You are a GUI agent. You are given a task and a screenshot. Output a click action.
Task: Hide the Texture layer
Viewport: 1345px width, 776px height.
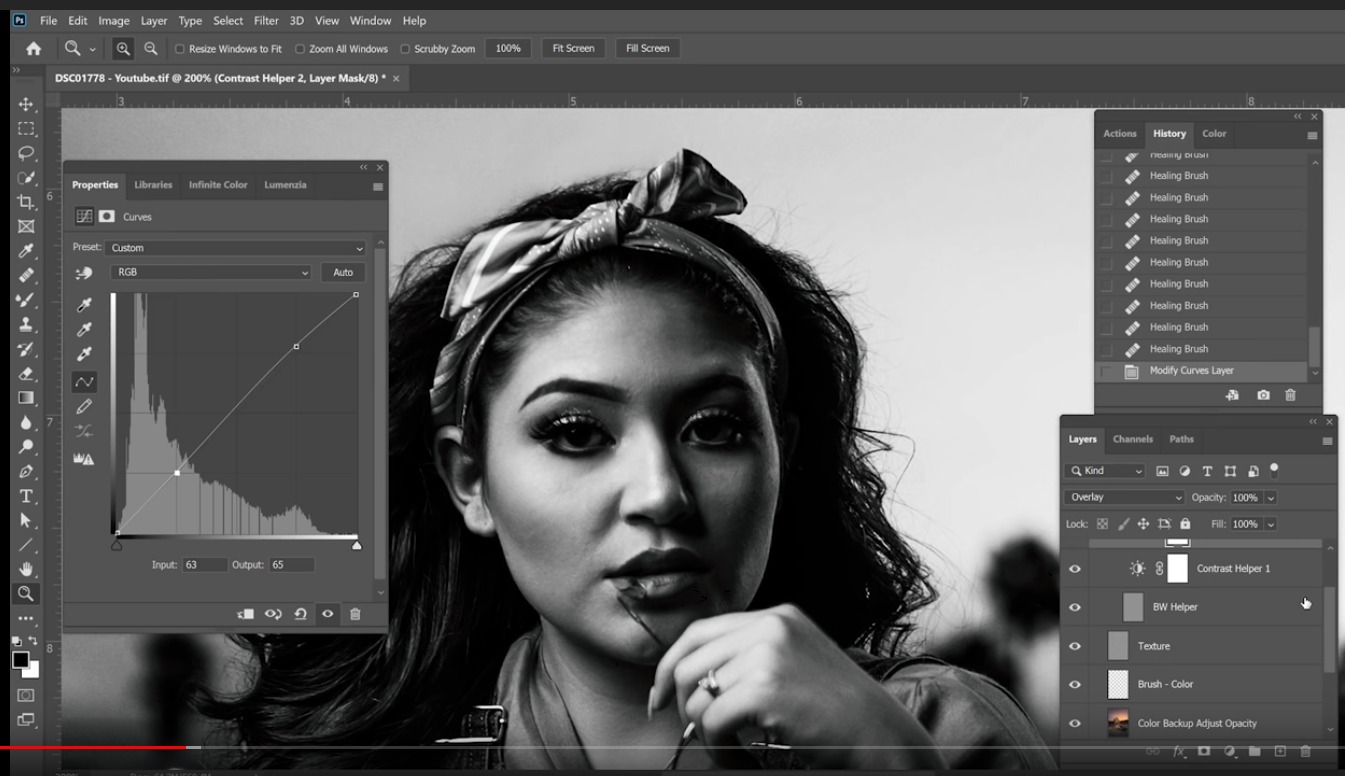(1075, 646)
